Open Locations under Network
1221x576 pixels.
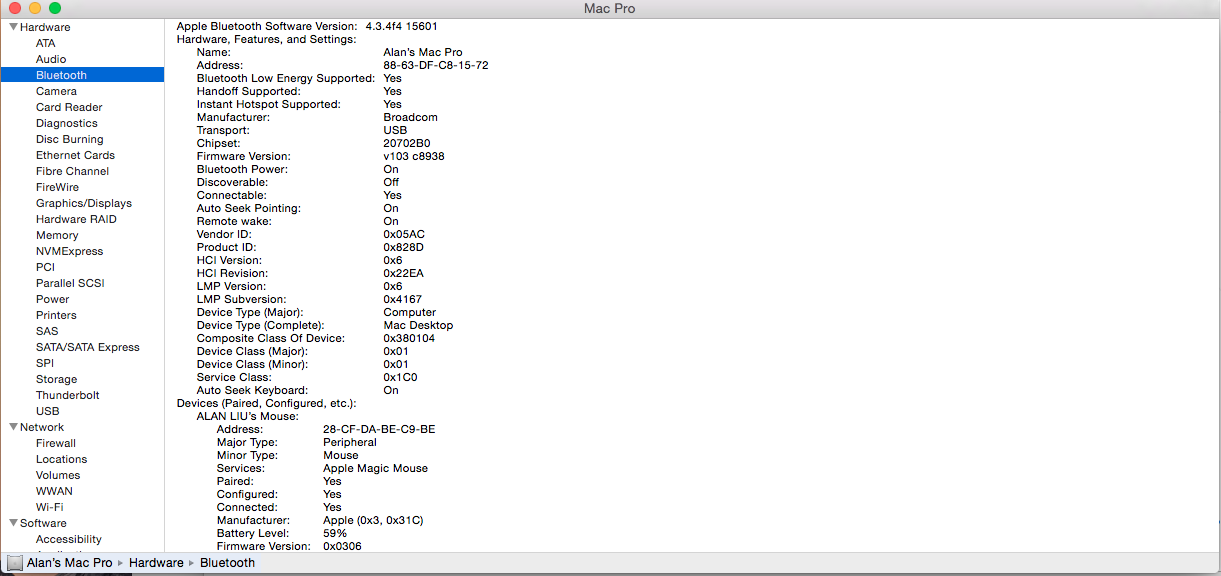(62, 459)
